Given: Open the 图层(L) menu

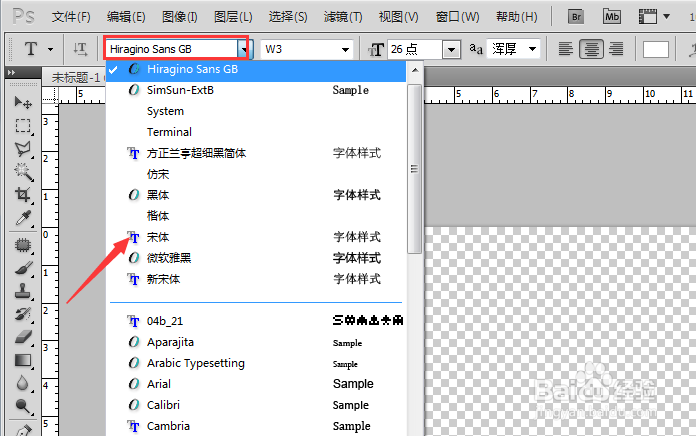Looking at the screenshot, I should click(233, 17).
